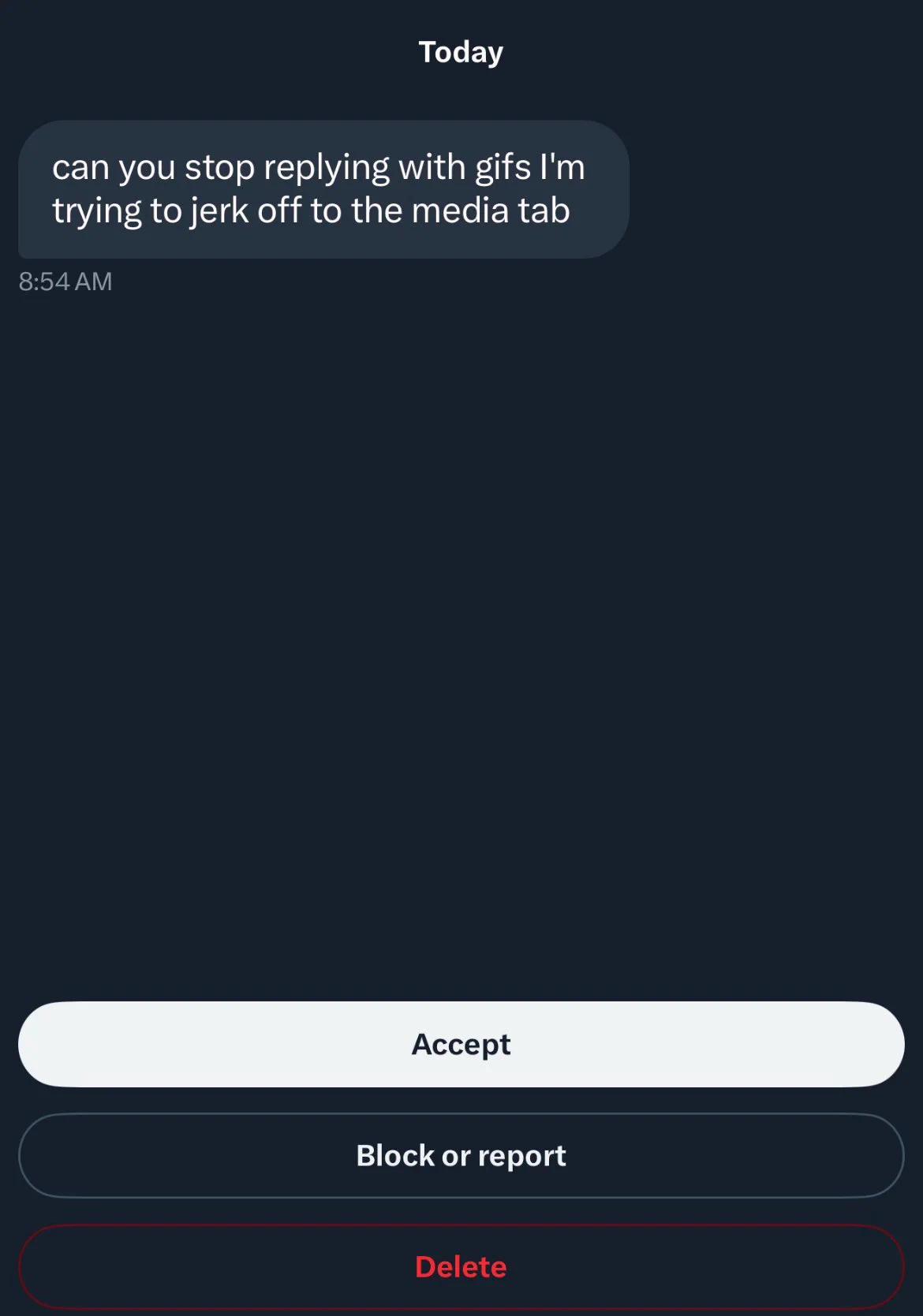Click the message's second line of text
The image size is (923, 1316).
[x=311, y=211]
